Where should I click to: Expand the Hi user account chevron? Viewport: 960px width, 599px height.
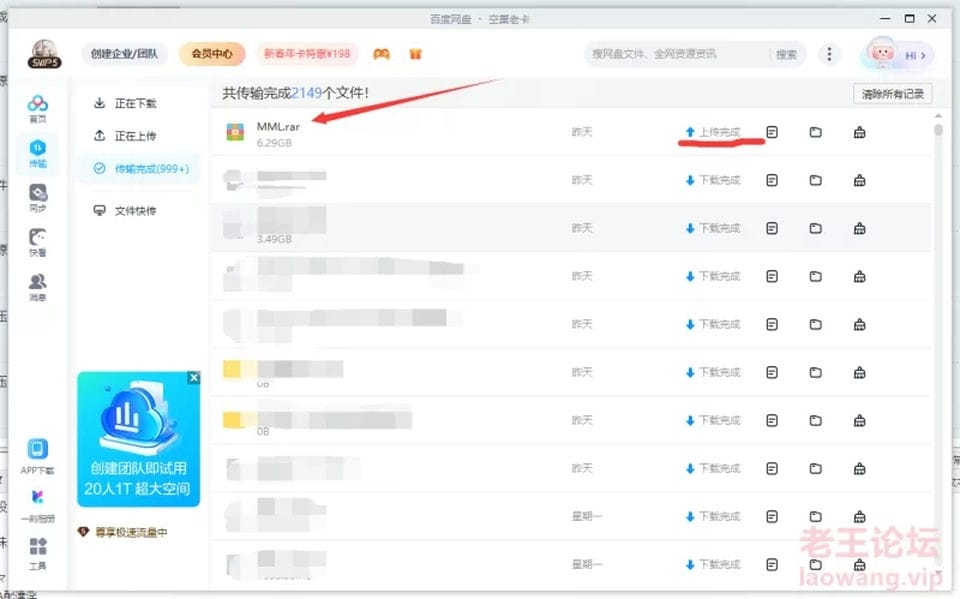[923, 55]
